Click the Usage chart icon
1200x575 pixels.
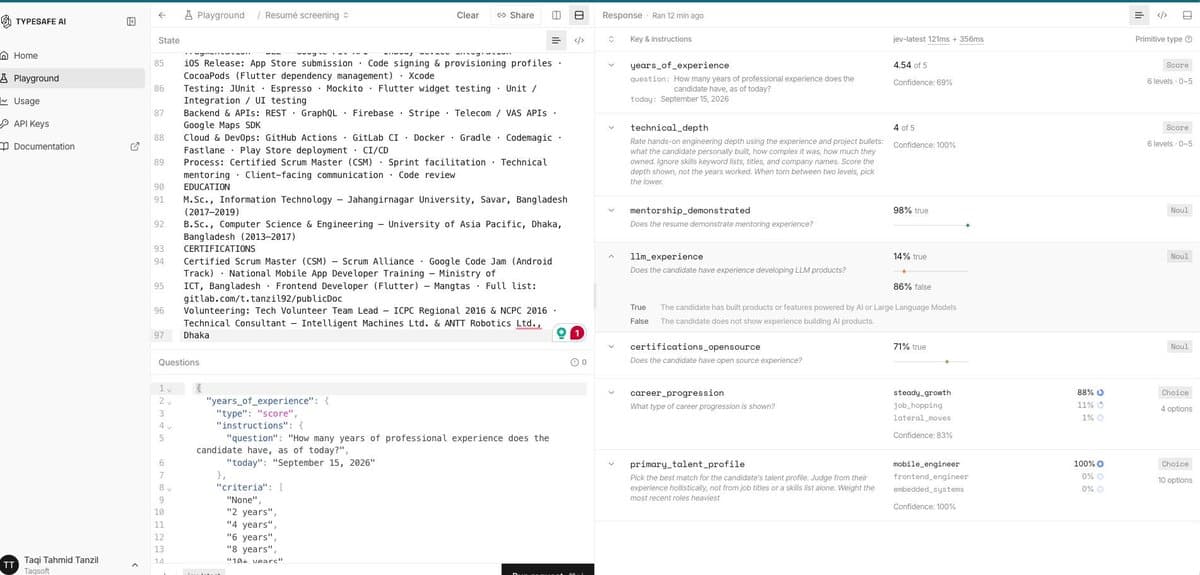pos(5,101)
